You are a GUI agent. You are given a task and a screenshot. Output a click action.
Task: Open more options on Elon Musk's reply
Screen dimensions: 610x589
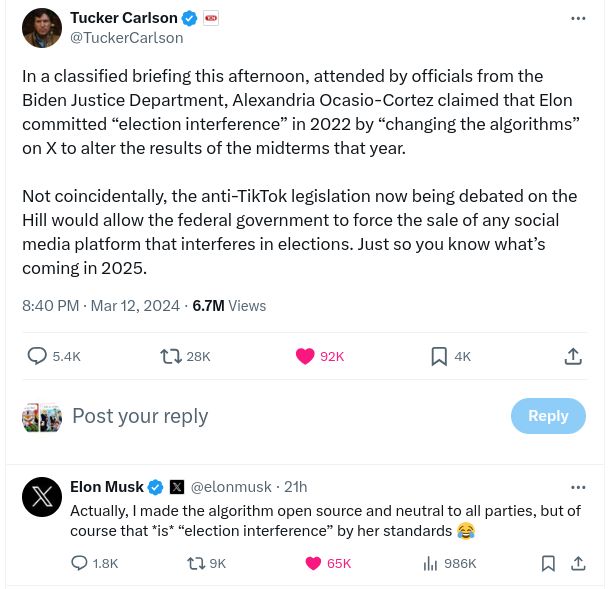point(578,487)
